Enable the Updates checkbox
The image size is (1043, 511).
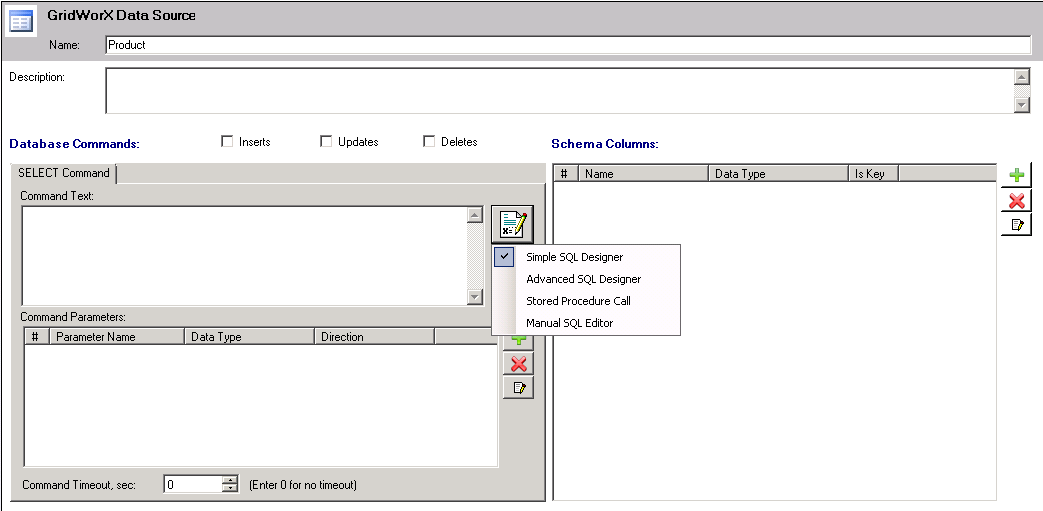coord(326,141)
